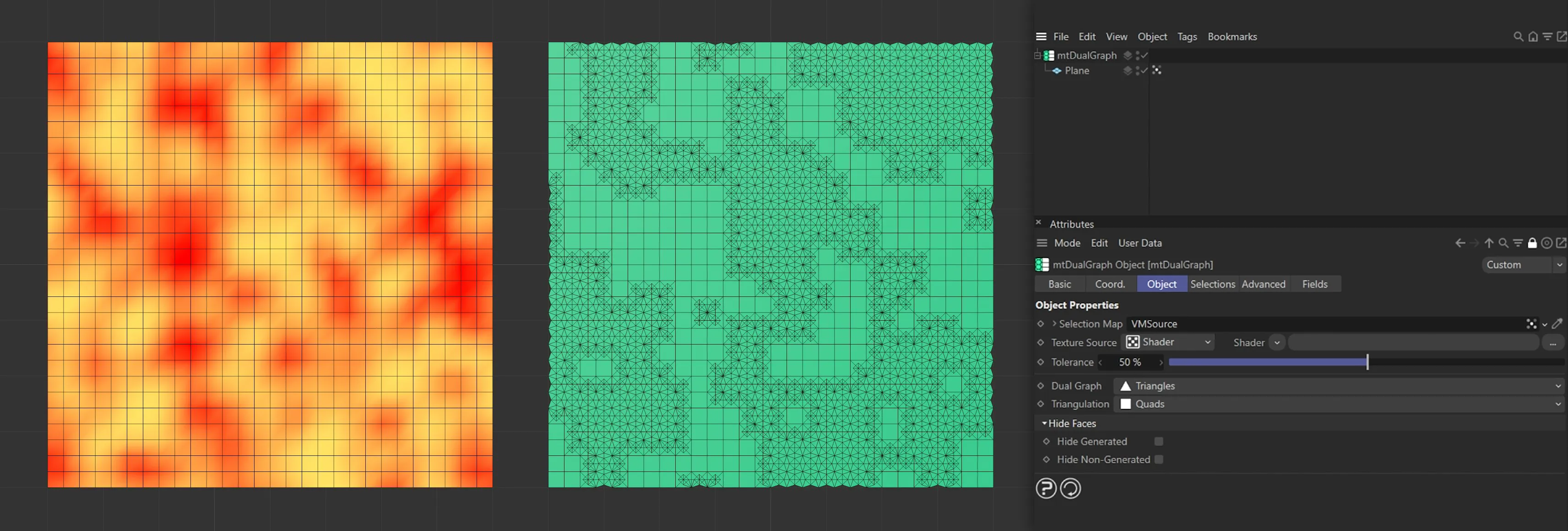
Task: Click the Coord. tab
Action: click(x=1110, y=284)
